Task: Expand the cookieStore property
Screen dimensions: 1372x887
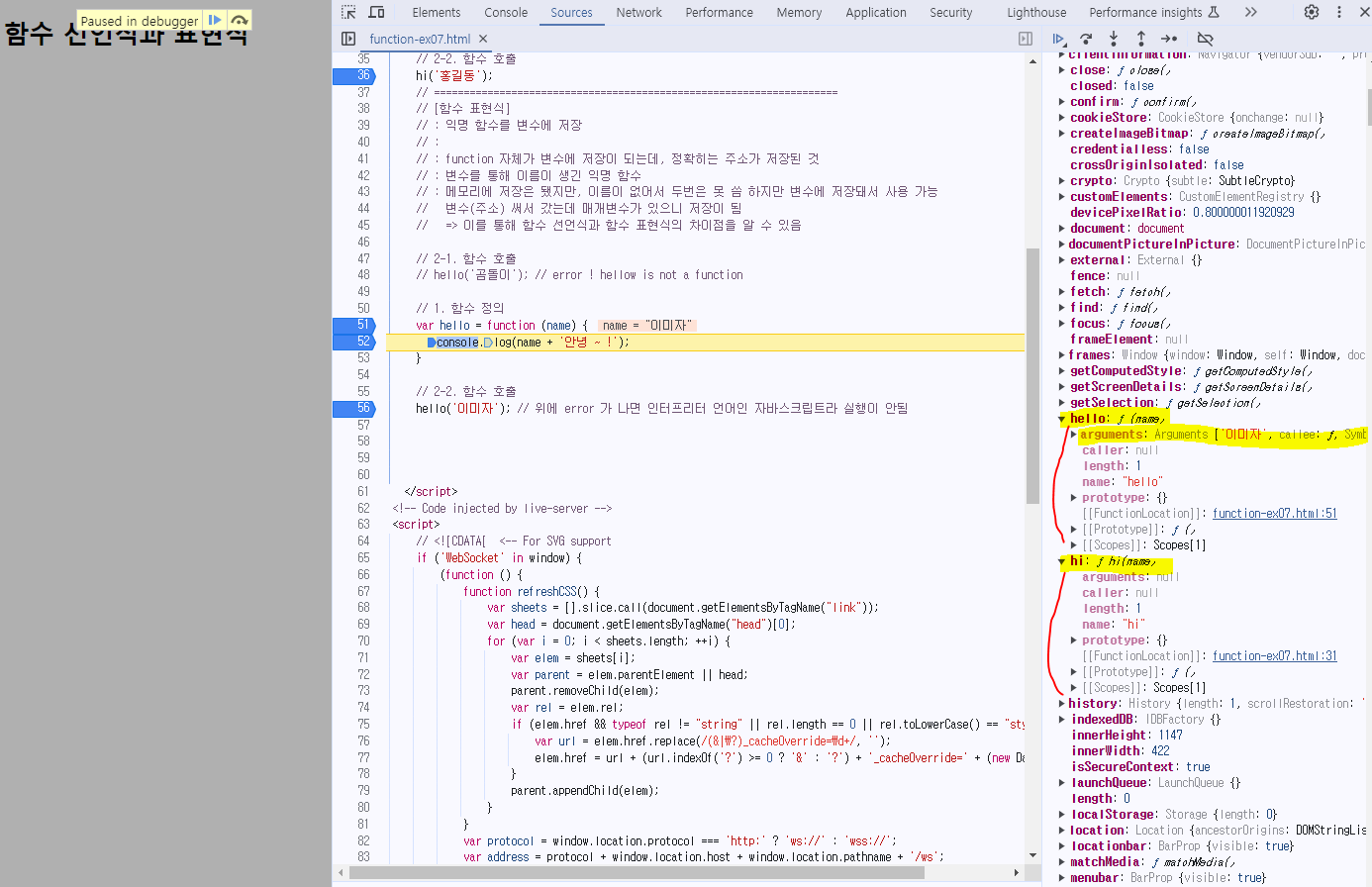Action: click(1062, 118)
